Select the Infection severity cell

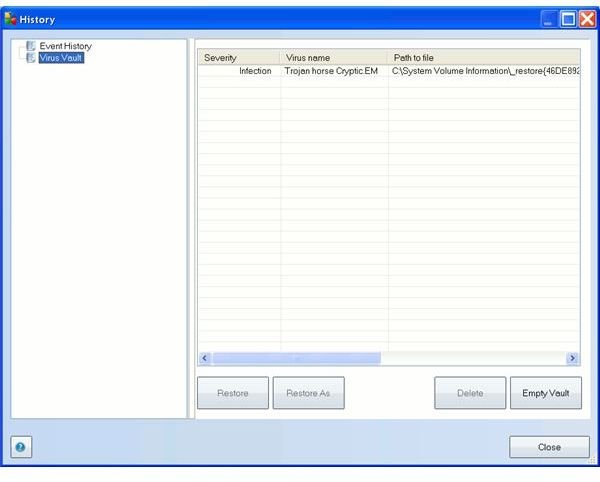click(x=240, y=71)
